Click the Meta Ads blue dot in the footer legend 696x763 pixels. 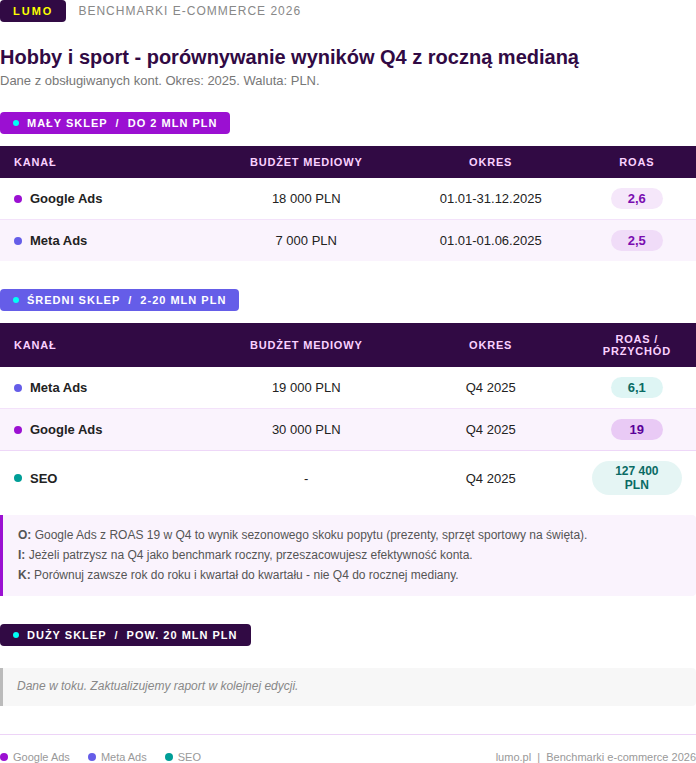click(92, 757)
